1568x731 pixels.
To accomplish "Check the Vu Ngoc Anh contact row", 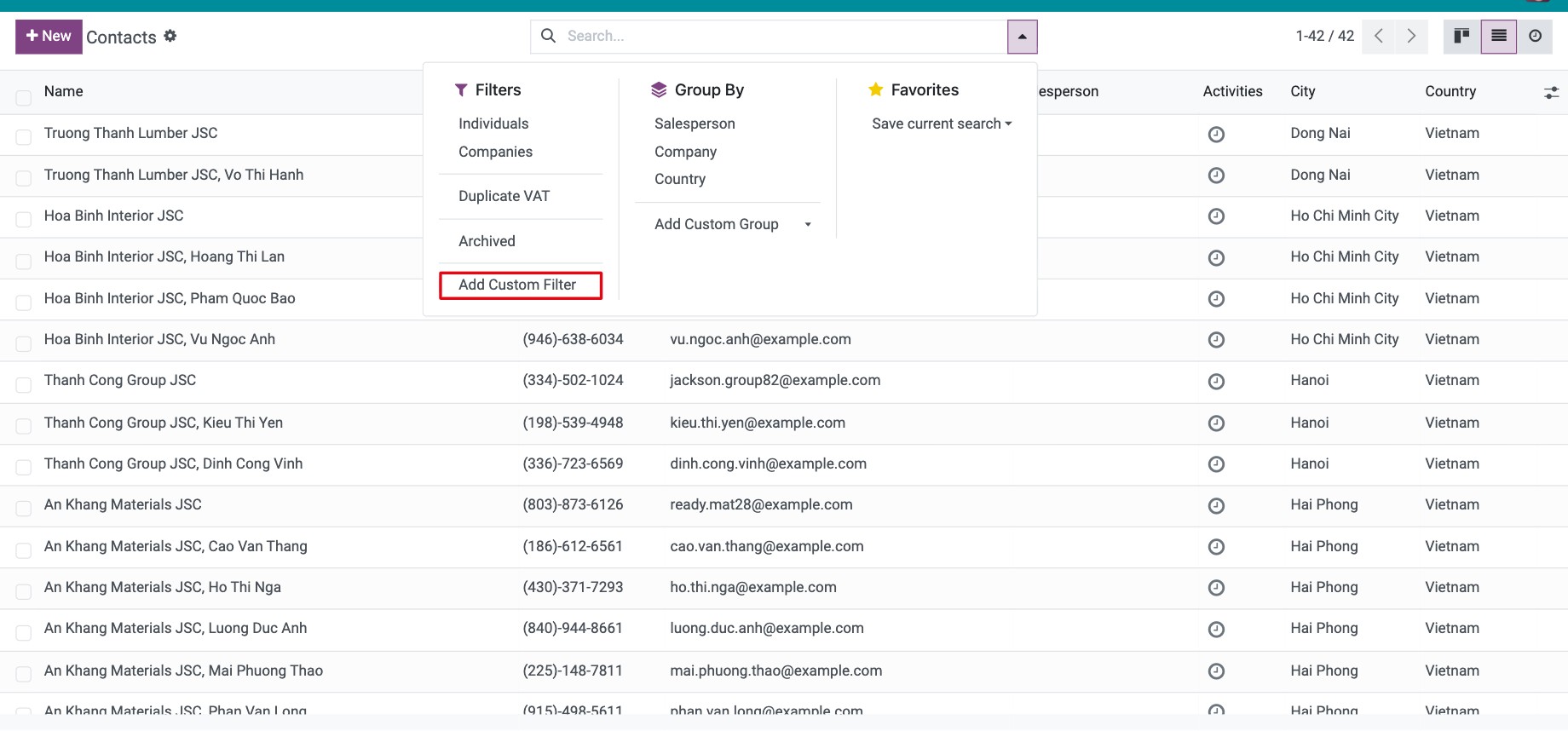I will (24, 343).
